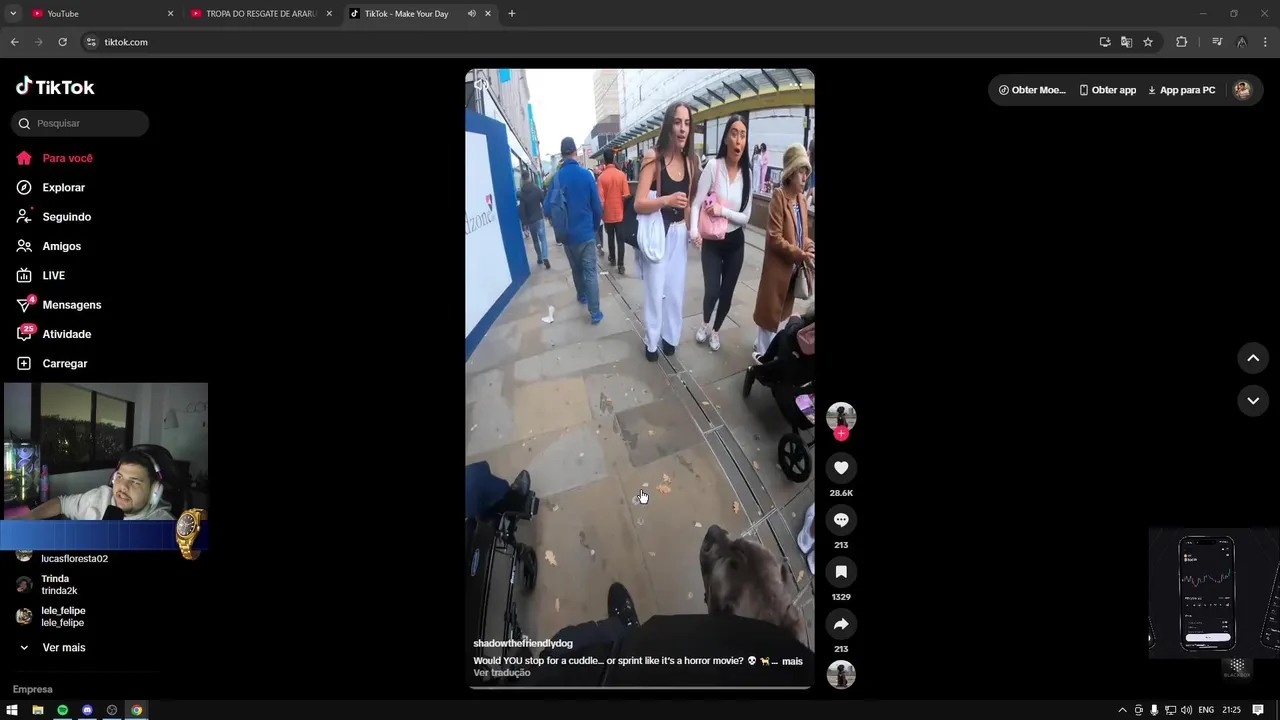Viewport: 1280px width, 720px height.
Task: Open Windows Start menu
Action: pos(12,710)
